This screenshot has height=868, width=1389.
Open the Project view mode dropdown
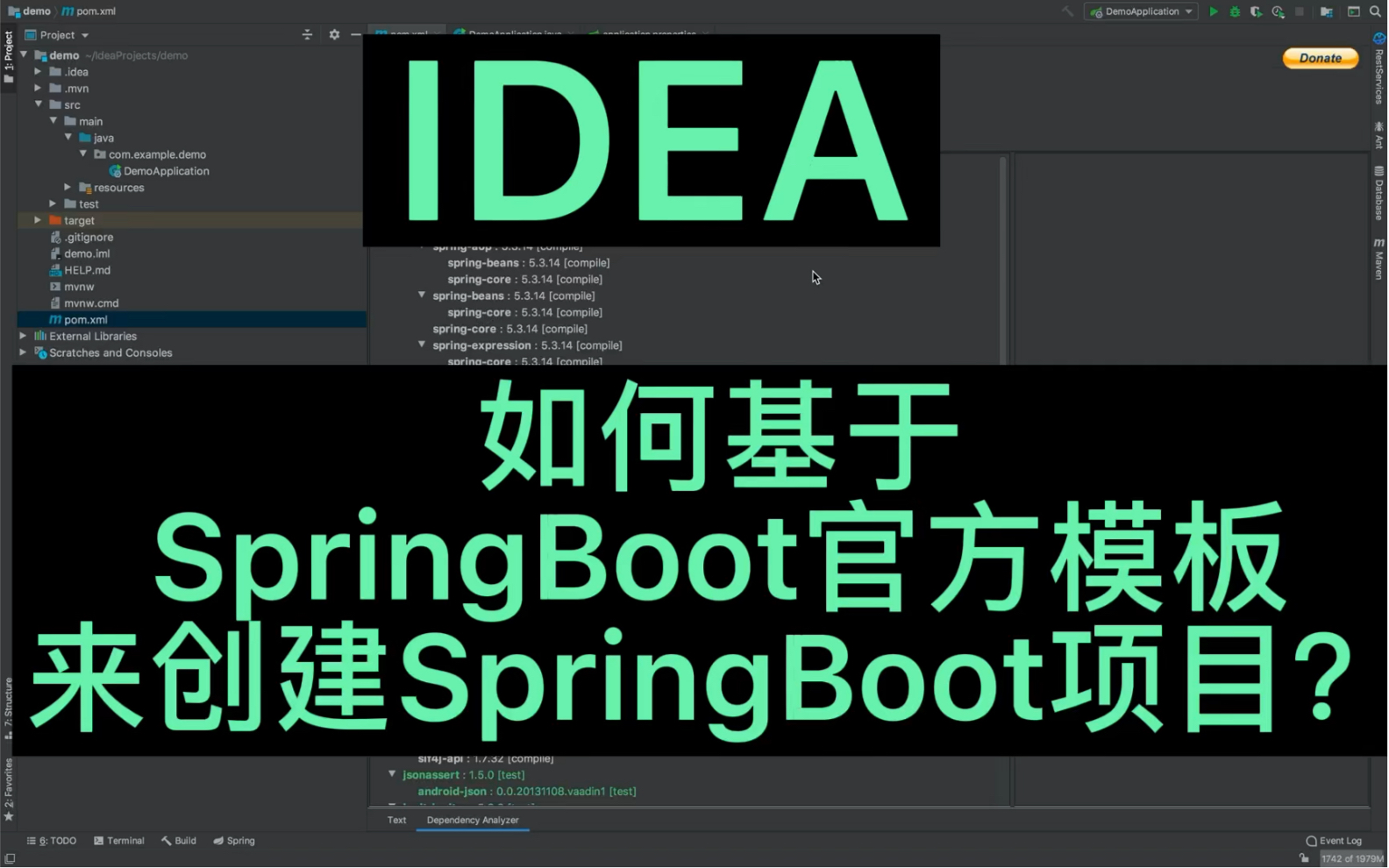pos(57,35)
